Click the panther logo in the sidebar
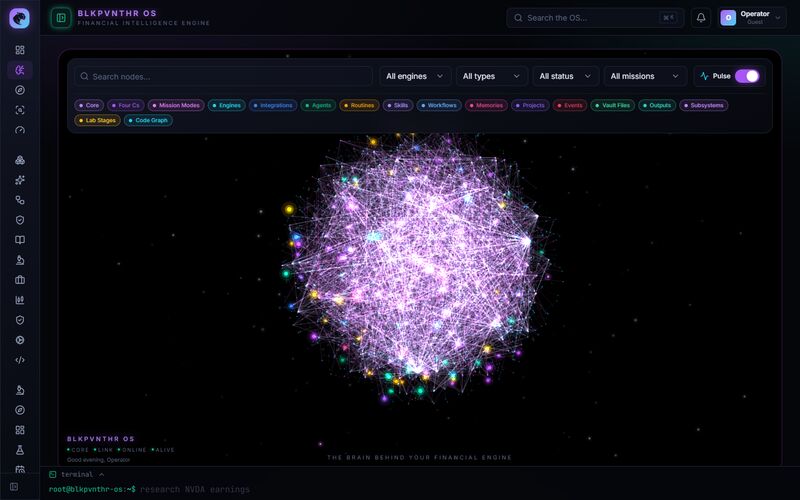 19,18
